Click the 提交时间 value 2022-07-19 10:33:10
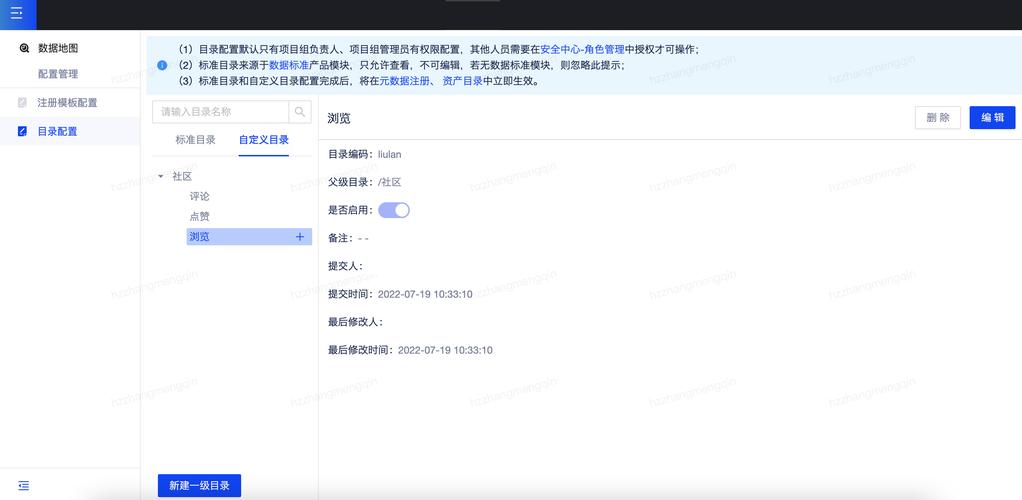 point(425,294)
